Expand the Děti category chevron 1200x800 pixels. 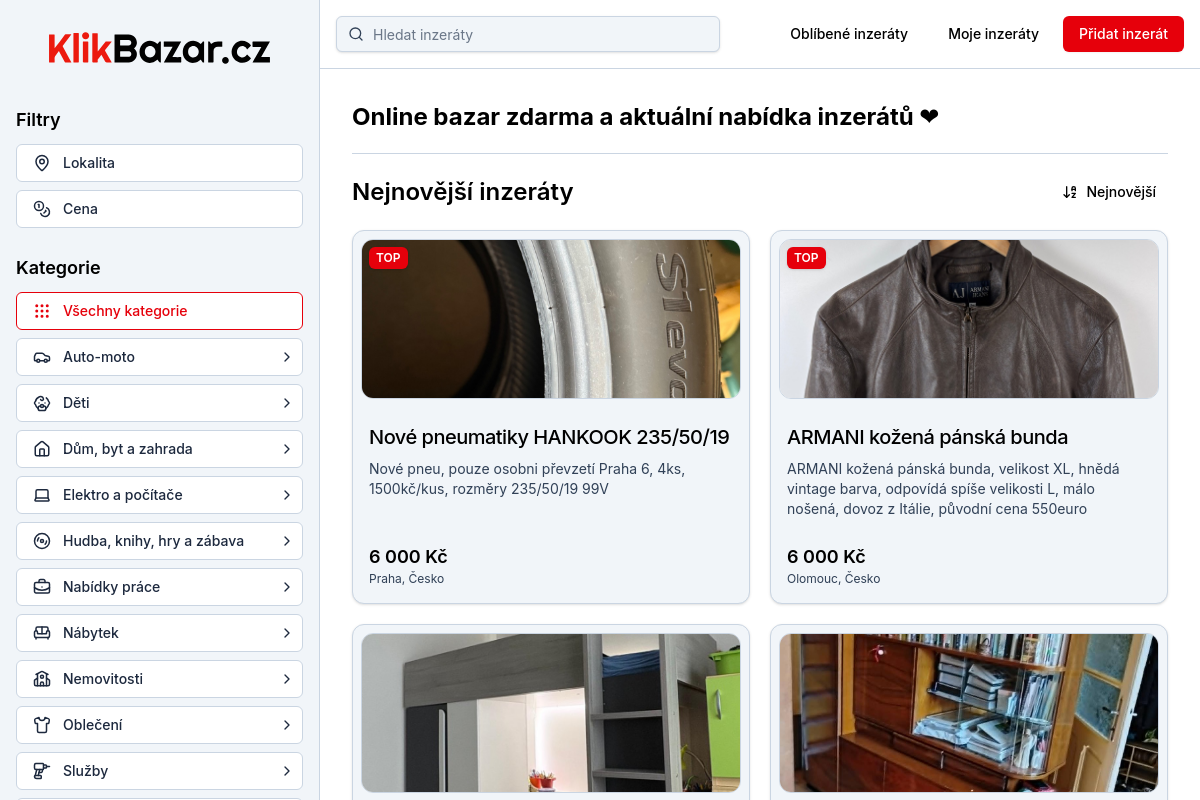click(286, 403)
